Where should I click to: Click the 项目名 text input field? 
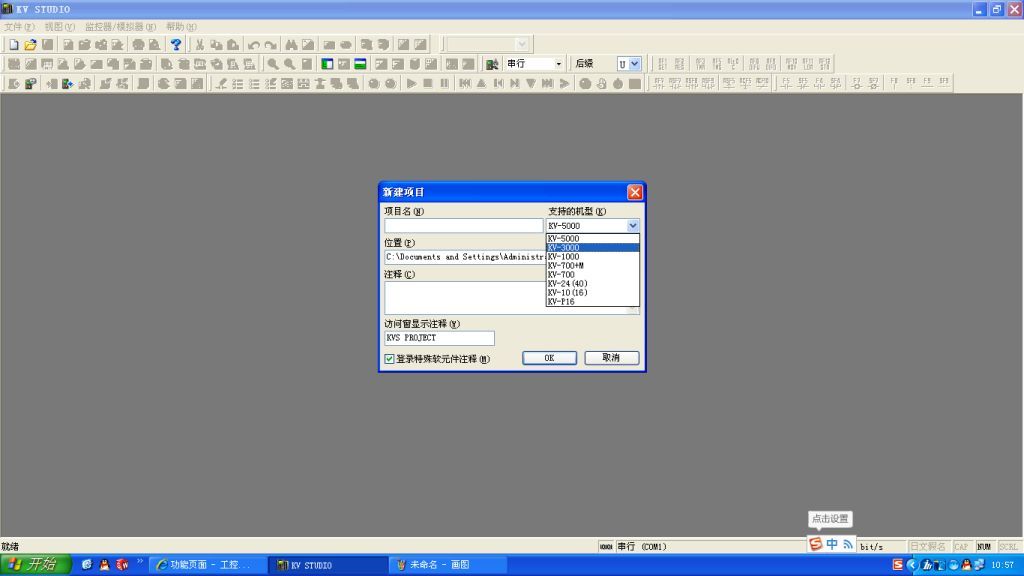pos(463,226)
